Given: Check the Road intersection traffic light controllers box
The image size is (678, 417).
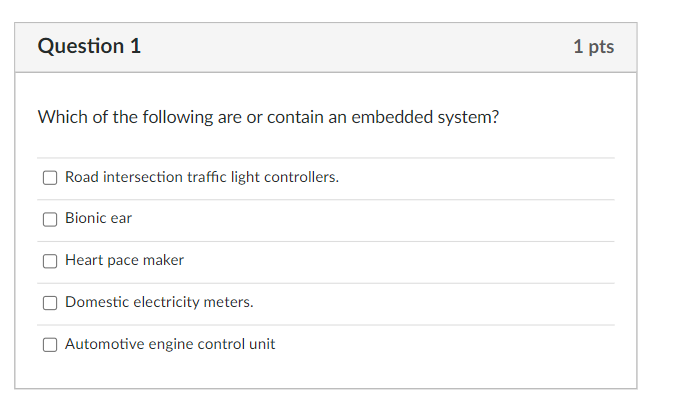Looking at the screenshot, I should [x=50, y=177].
